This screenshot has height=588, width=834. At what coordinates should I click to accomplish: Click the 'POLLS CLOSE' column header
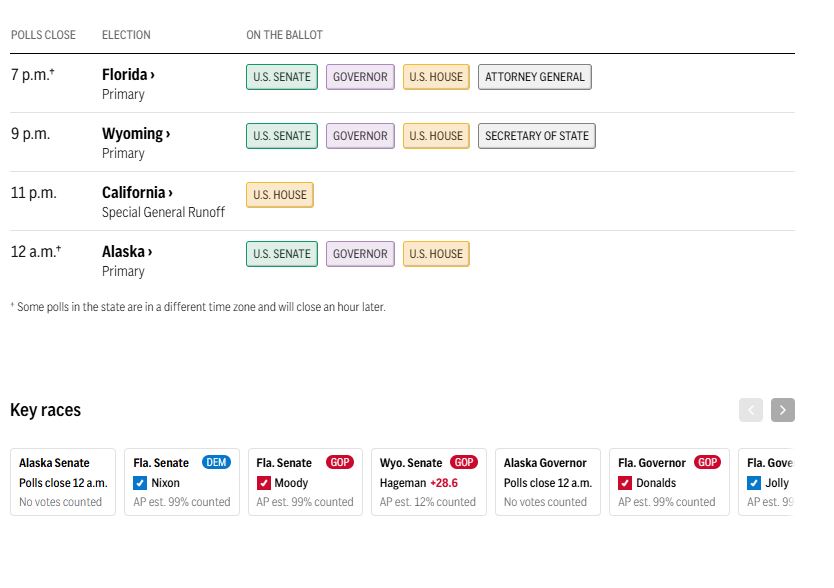point(43,35)
